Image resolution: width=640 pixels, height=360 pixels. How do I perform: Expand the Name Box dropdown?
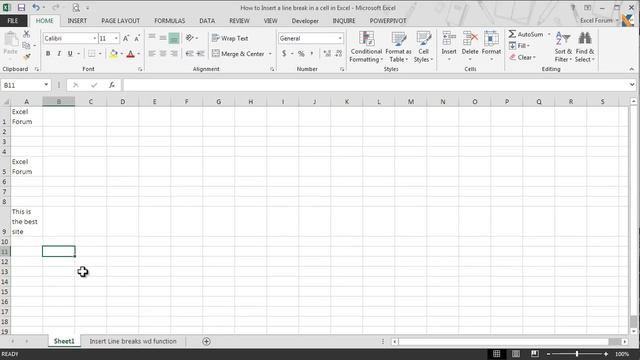click(46, 85)
